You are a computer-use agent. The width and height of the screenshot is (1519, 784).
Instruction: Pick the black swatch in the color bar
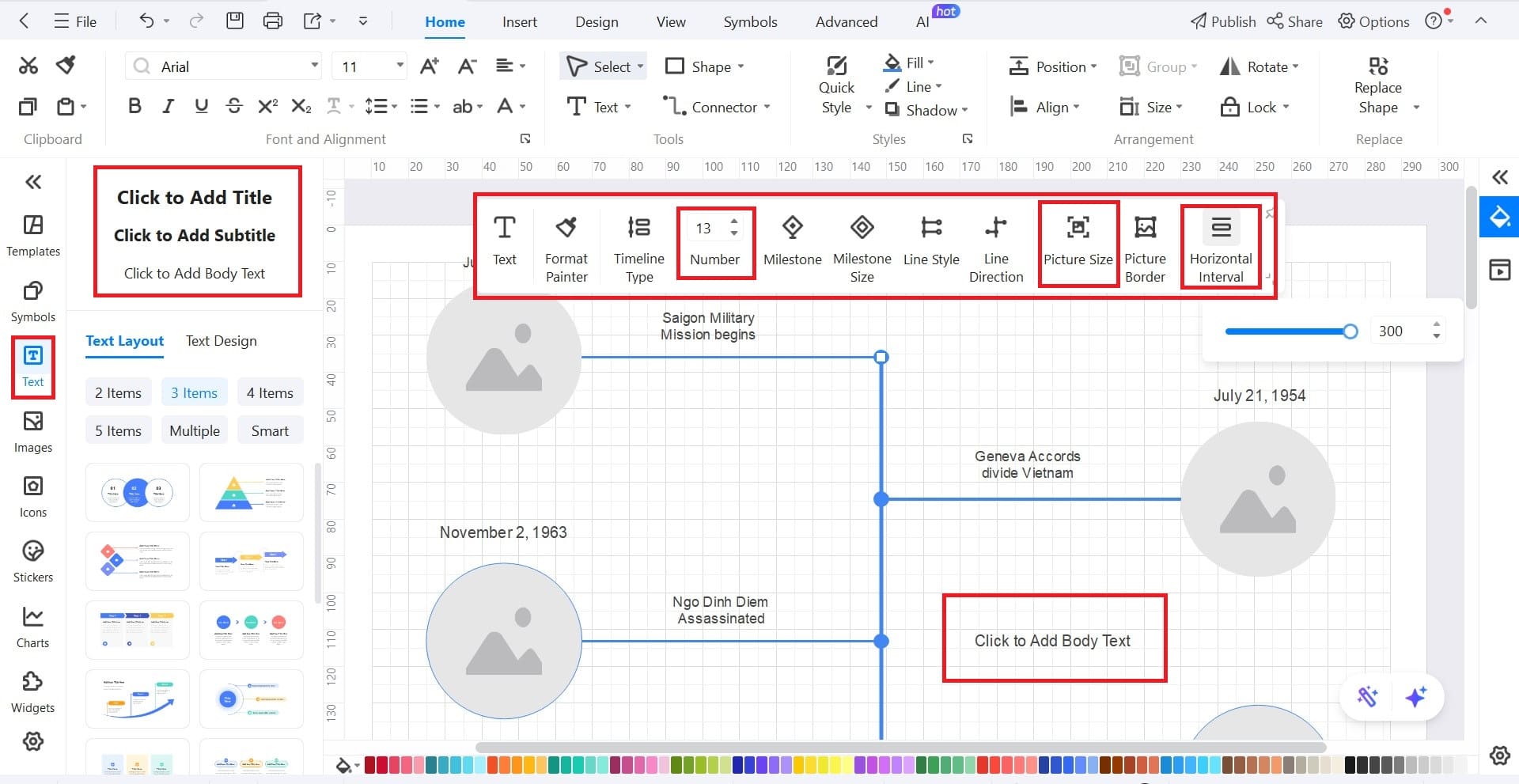[1350, 765]
